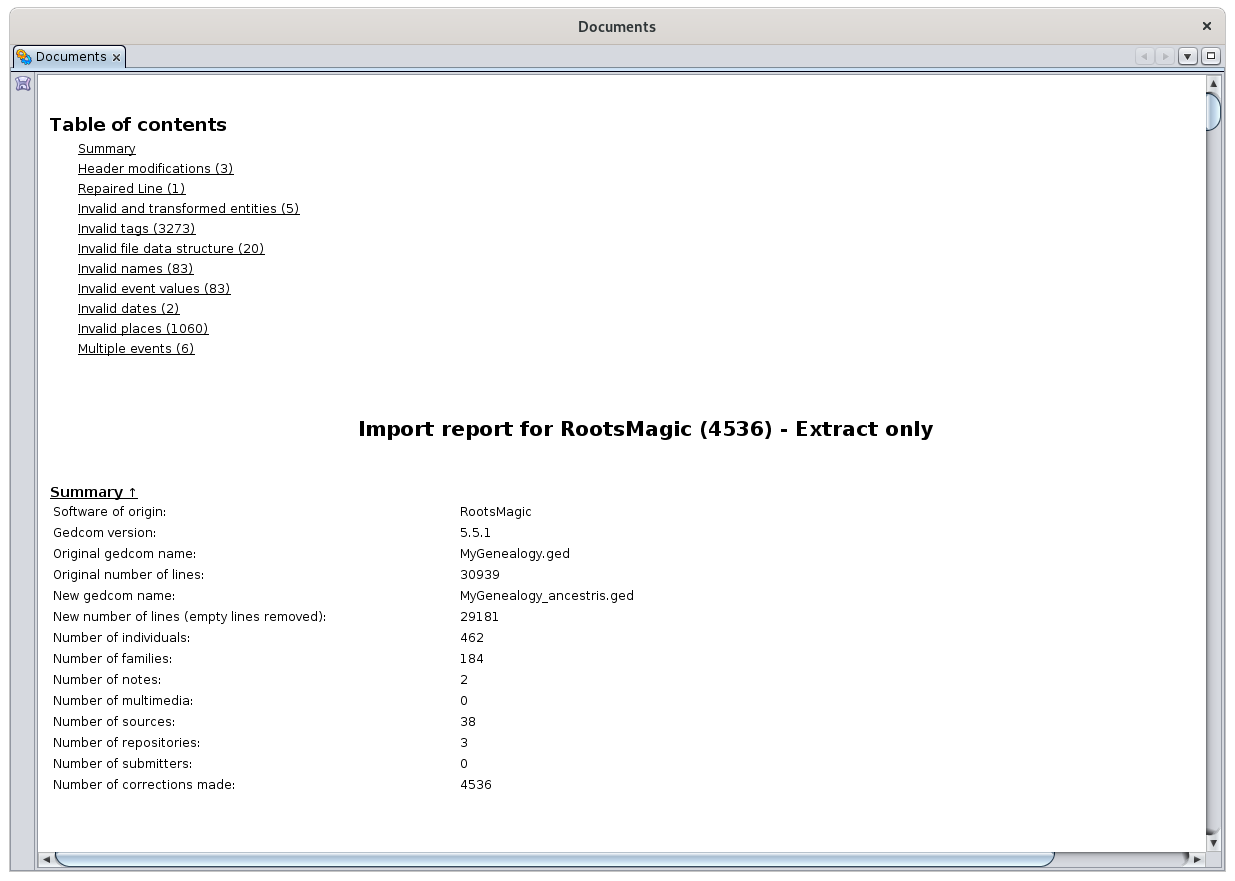1235x881 pixels.
Task: Click the horizontal scrollbar left arrow
Action: click(46, 859)
